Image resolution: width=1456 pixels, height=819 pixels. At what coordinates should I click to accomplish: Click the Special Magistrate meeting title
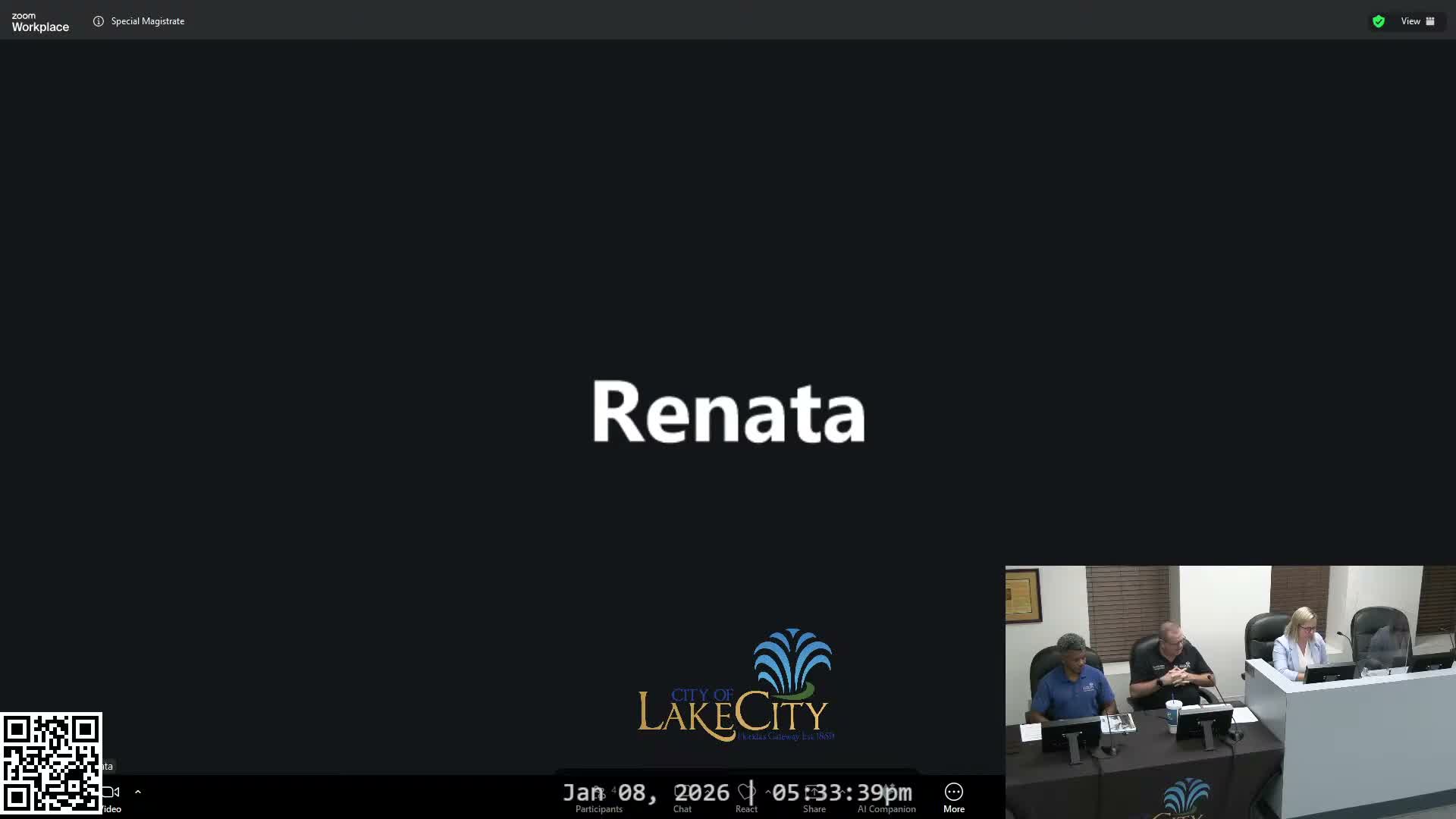tap(148, 21)
